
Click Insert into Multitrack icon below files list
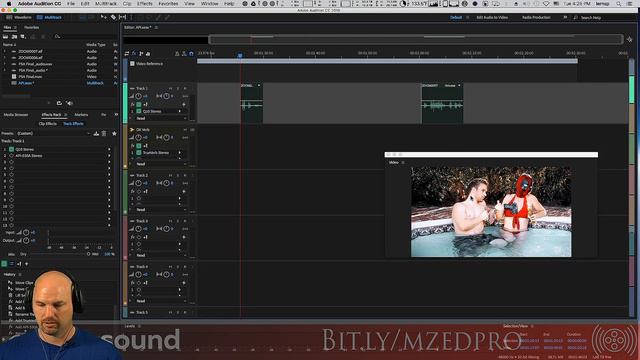[59, 103]
